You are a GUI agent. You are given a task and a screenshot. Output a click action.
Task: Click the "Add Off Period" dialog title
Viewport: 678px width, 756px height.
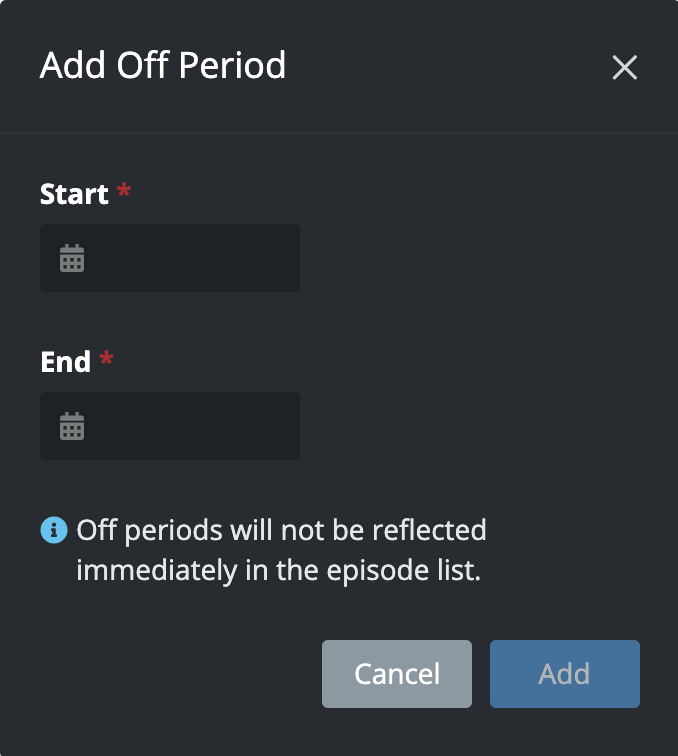coord(163,66)
